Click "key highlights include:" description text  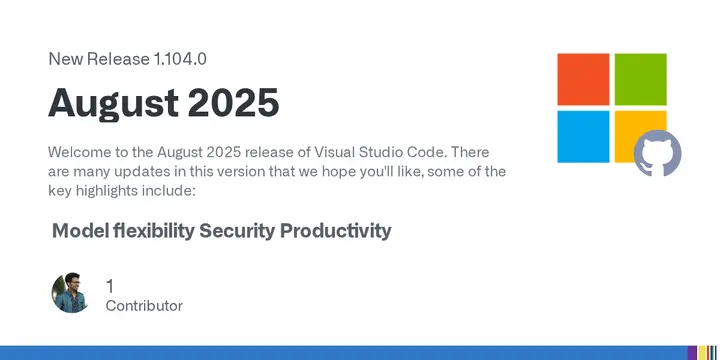pyautogui.click(x=122, y=191)
